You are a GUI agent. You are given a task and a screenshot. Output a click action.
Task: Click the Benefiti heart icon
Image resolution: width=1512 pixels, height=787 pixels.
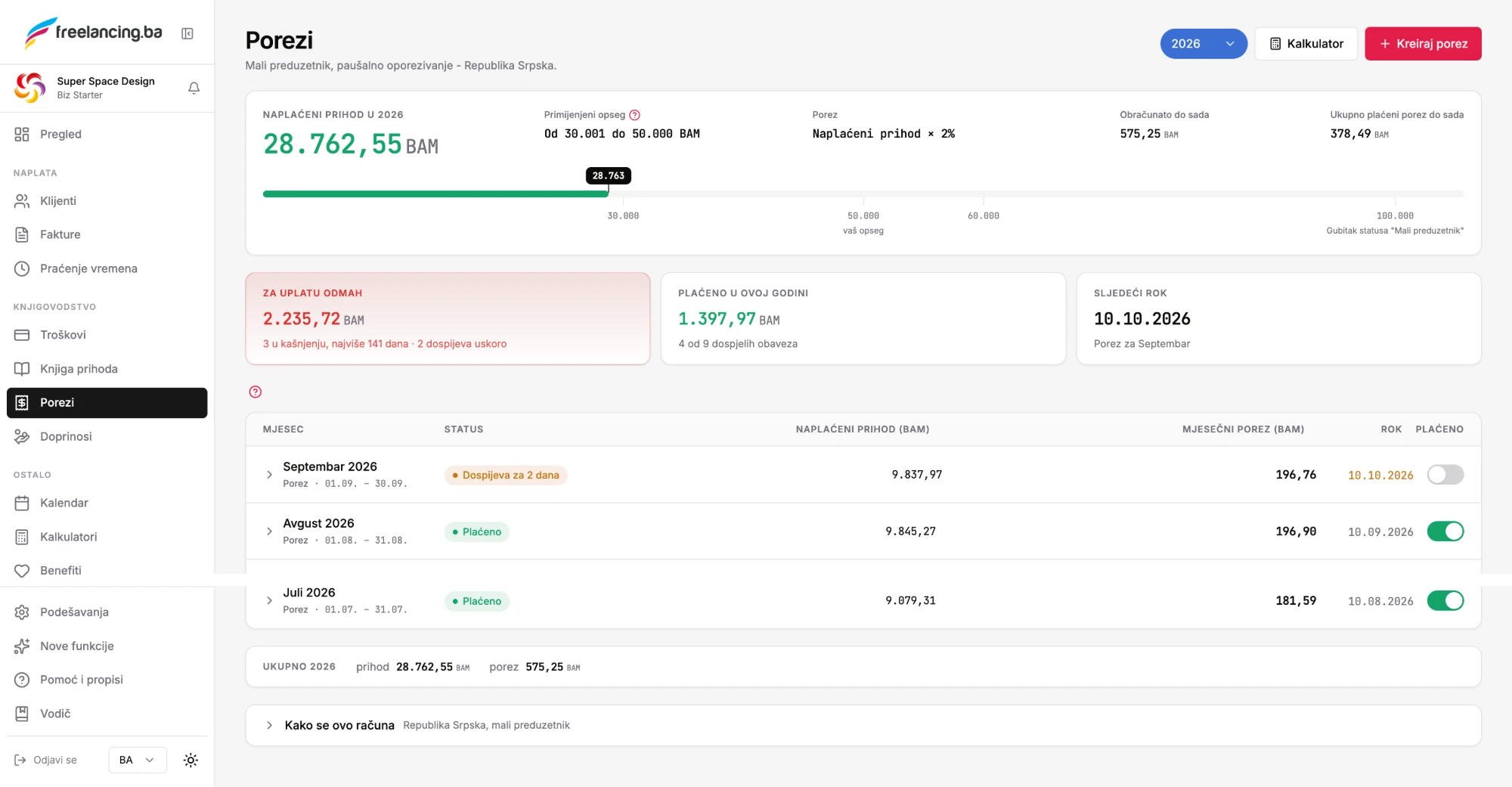point(22,571)
